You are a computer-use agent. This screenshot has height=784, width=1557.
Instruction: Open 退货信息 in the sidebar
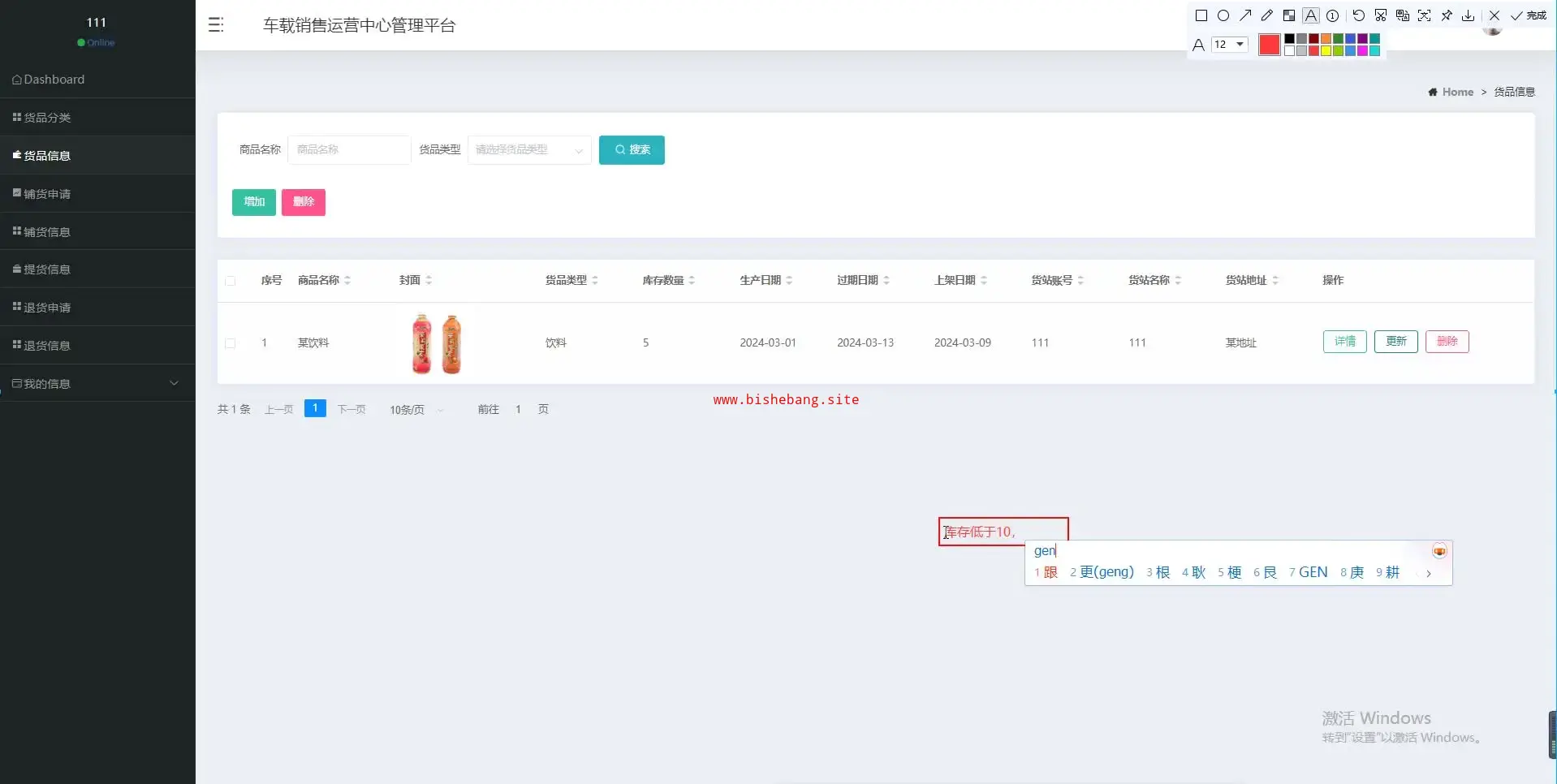(97, 346)
